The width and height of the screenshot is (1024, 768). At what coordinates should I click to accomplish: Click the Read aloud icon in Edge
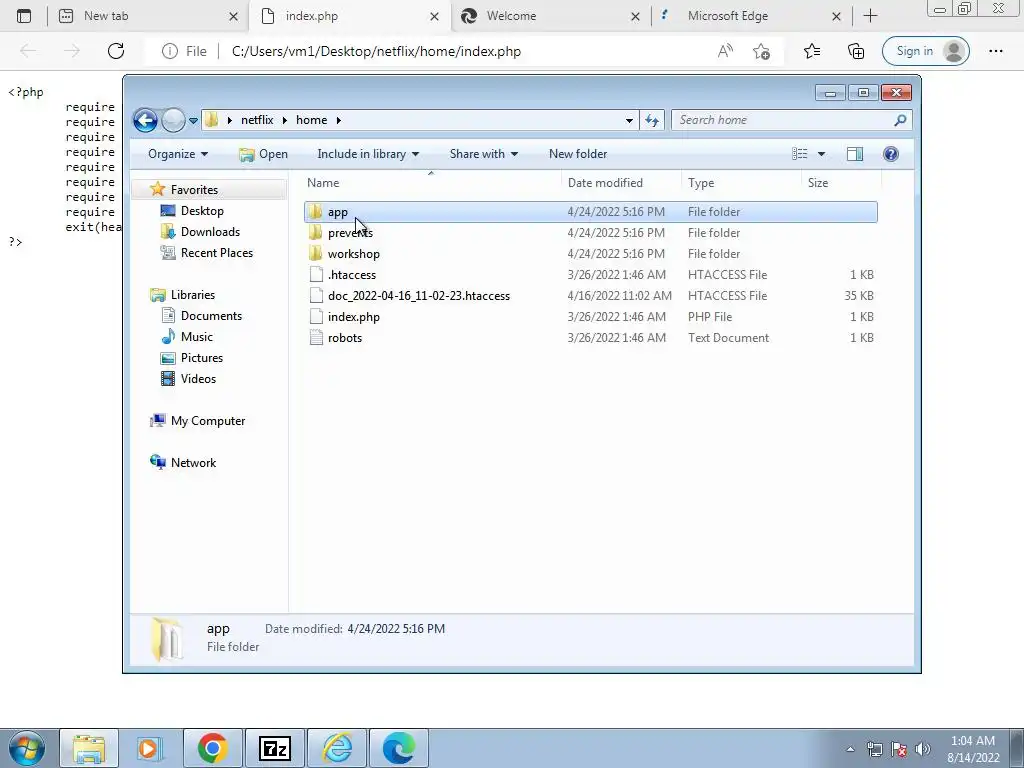click(x=725, y=51)
